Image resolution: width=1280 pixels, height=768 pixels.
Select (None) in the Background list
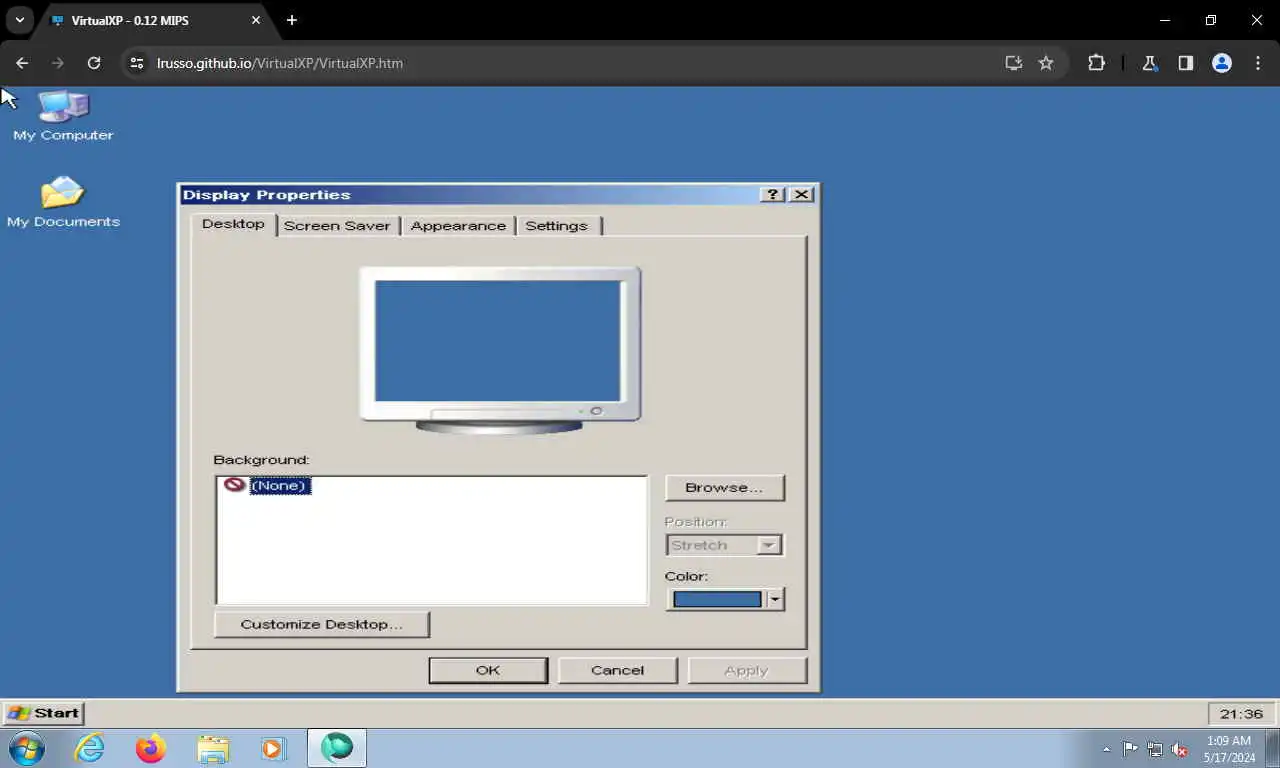(280, 485)
